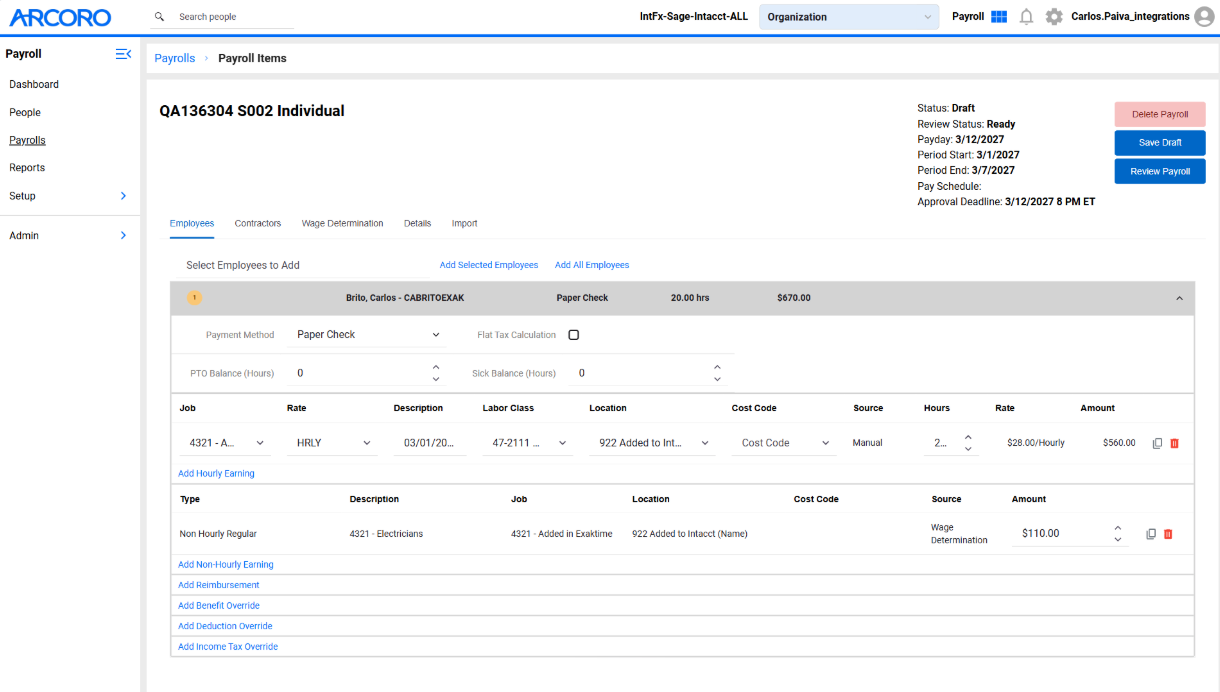
Task: Increase the $110.00 amount stepper
Action: pyautogui.click(x=1118, y=528)
